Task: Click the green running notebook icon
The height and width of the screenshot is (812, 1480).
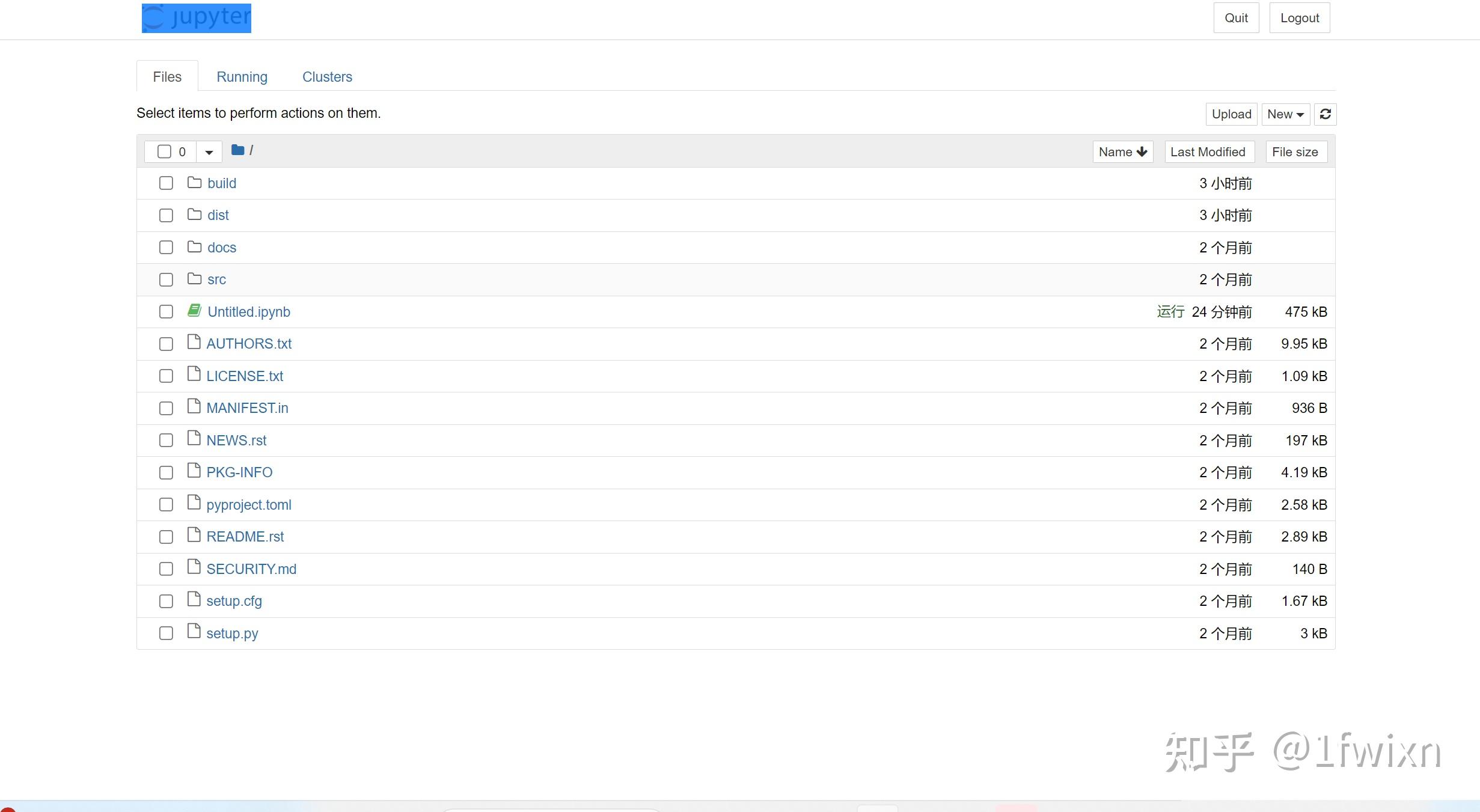Action: pos(194,311)
